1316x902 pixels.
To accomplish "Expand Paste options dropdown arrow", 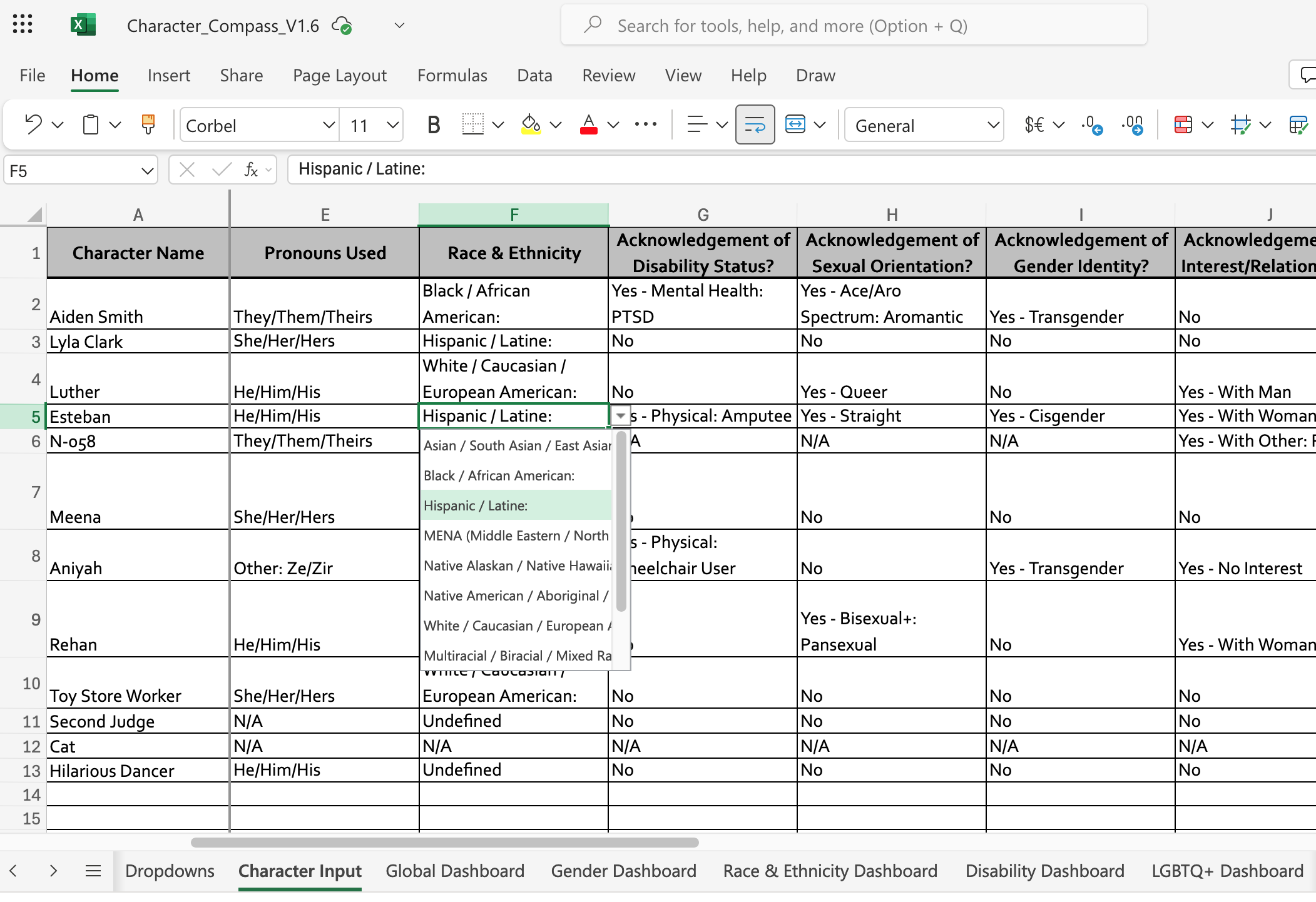I will point(115,125).
